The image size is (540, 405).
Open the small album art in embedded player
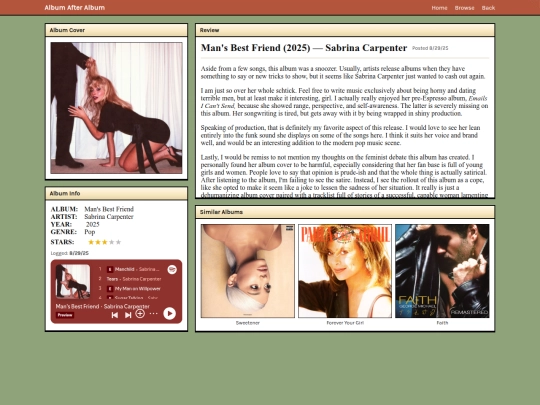pyautogui.click(x=73, y=281)
